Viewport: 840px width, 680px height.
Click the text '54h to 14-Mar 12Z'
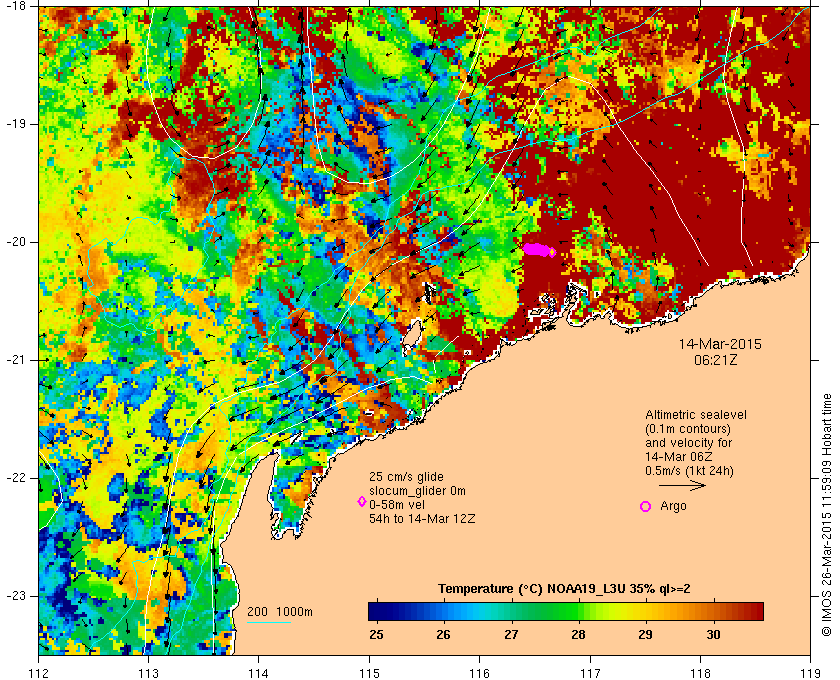tap(422, 519)
